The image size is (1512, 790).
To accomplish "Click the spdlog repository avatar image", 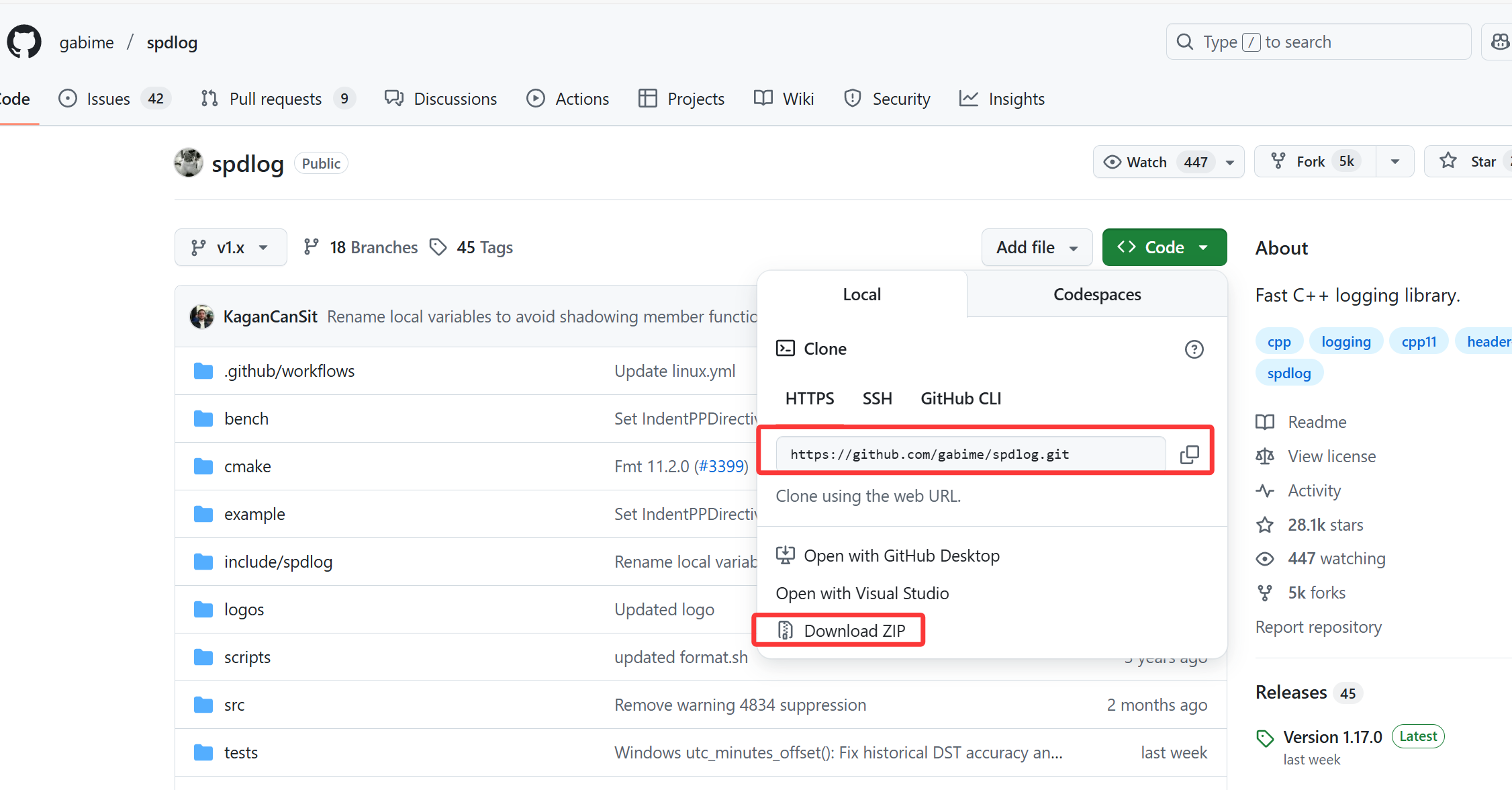I will [x=189, y=163].
